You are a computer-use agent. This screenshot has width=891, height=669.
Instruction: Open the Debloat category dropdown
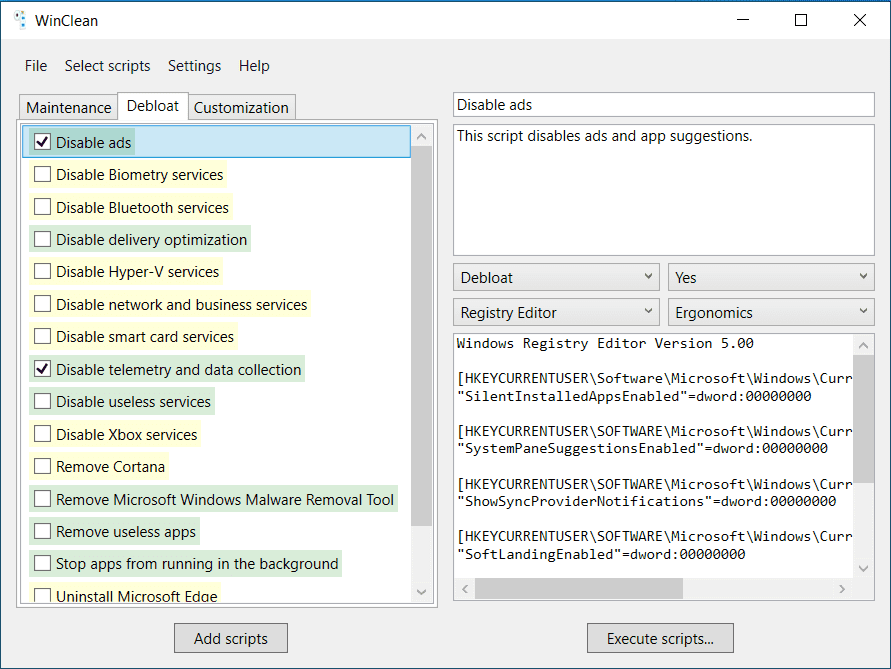coord(556,277)
